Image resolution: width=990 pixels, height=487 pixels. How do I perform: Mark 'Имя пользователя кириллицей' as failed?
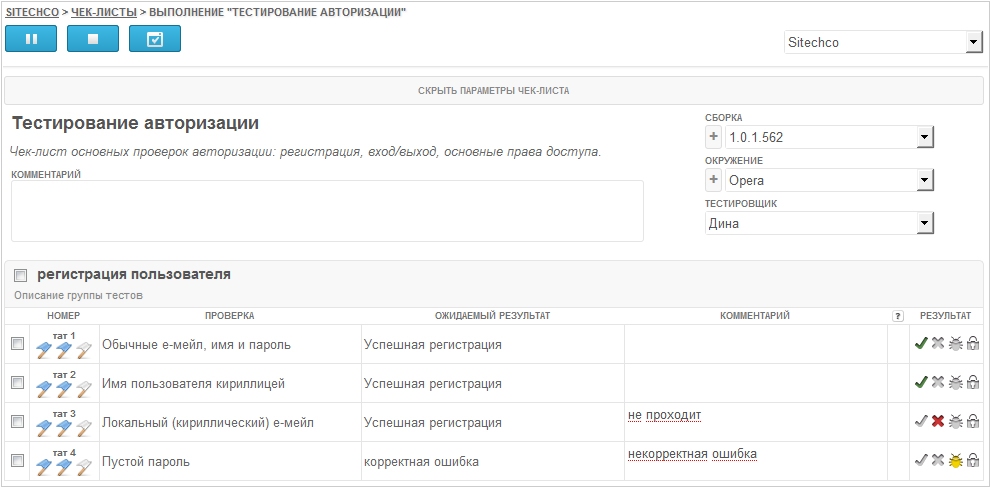tap(938, 382)
